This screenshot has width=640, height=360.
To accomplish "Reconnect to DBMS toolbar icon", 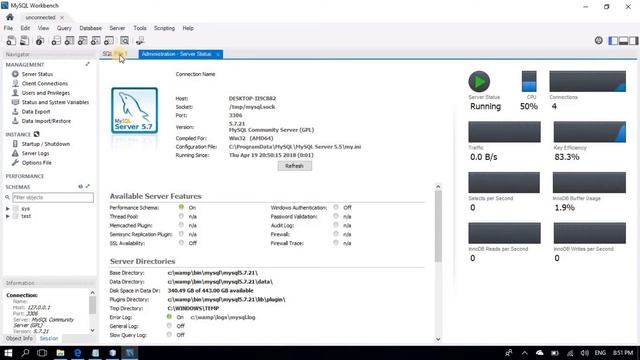I will click(140, 40).
